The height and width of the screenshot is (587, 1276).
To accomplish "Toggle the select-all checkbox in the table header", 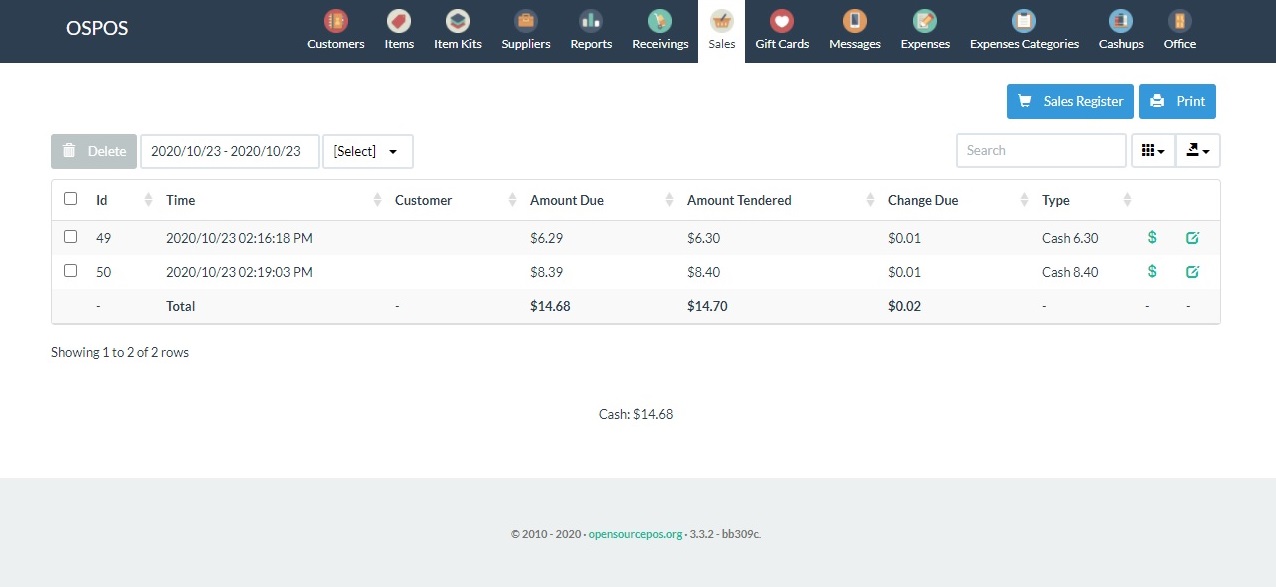I will 70,198.
